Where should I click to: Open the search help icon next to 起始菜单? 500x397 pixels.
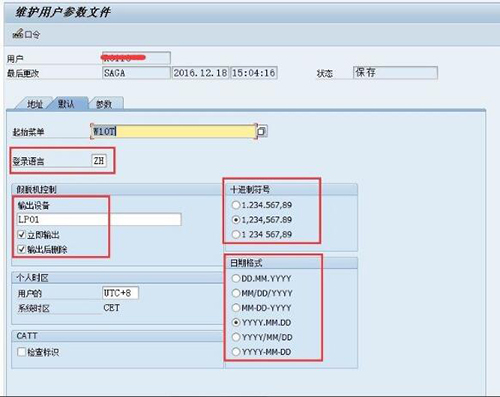262,131
